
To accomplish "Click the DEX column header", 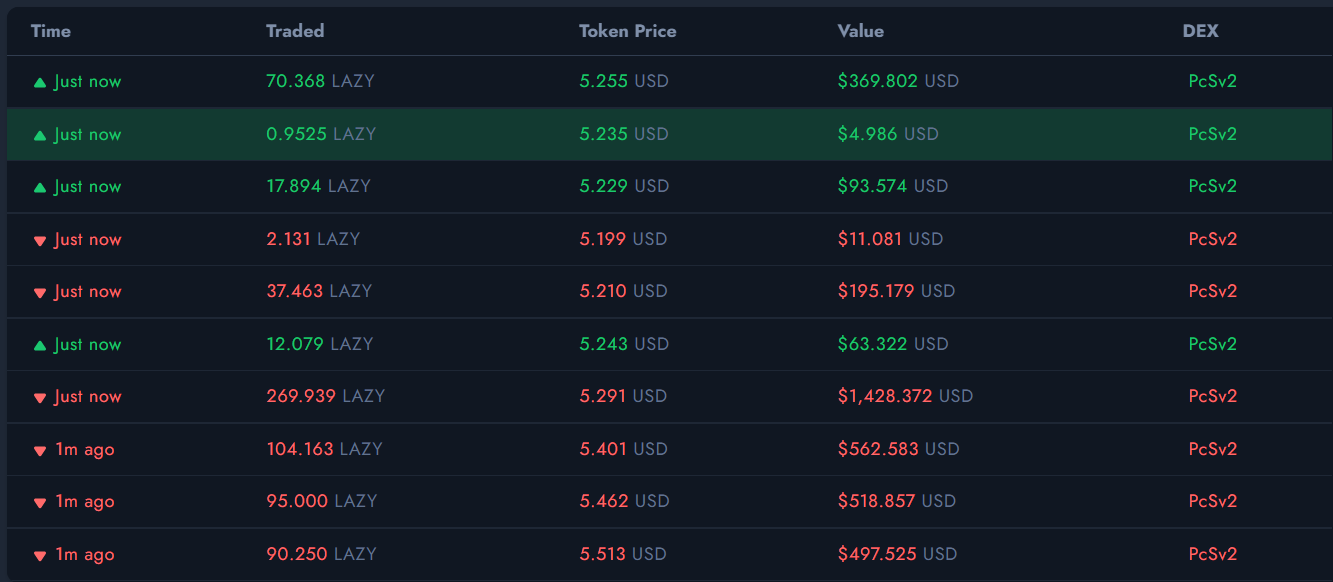I will pyautogui.click(x=1200, y=31).
